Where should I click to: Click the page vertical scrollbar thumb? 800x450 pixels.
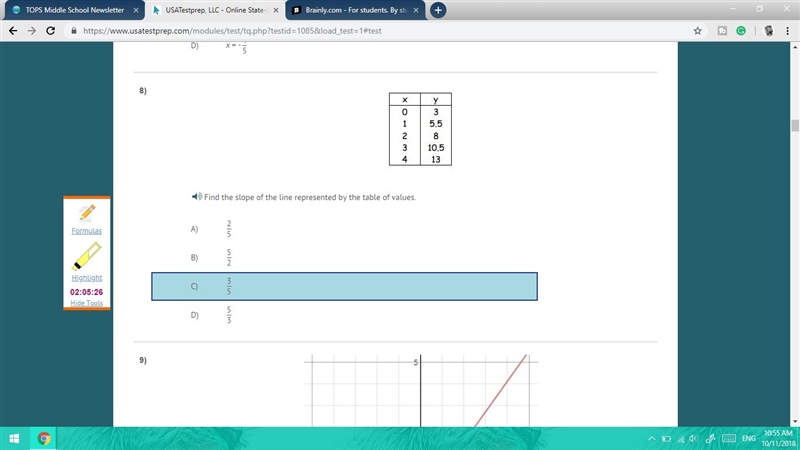tap(795, 126)
